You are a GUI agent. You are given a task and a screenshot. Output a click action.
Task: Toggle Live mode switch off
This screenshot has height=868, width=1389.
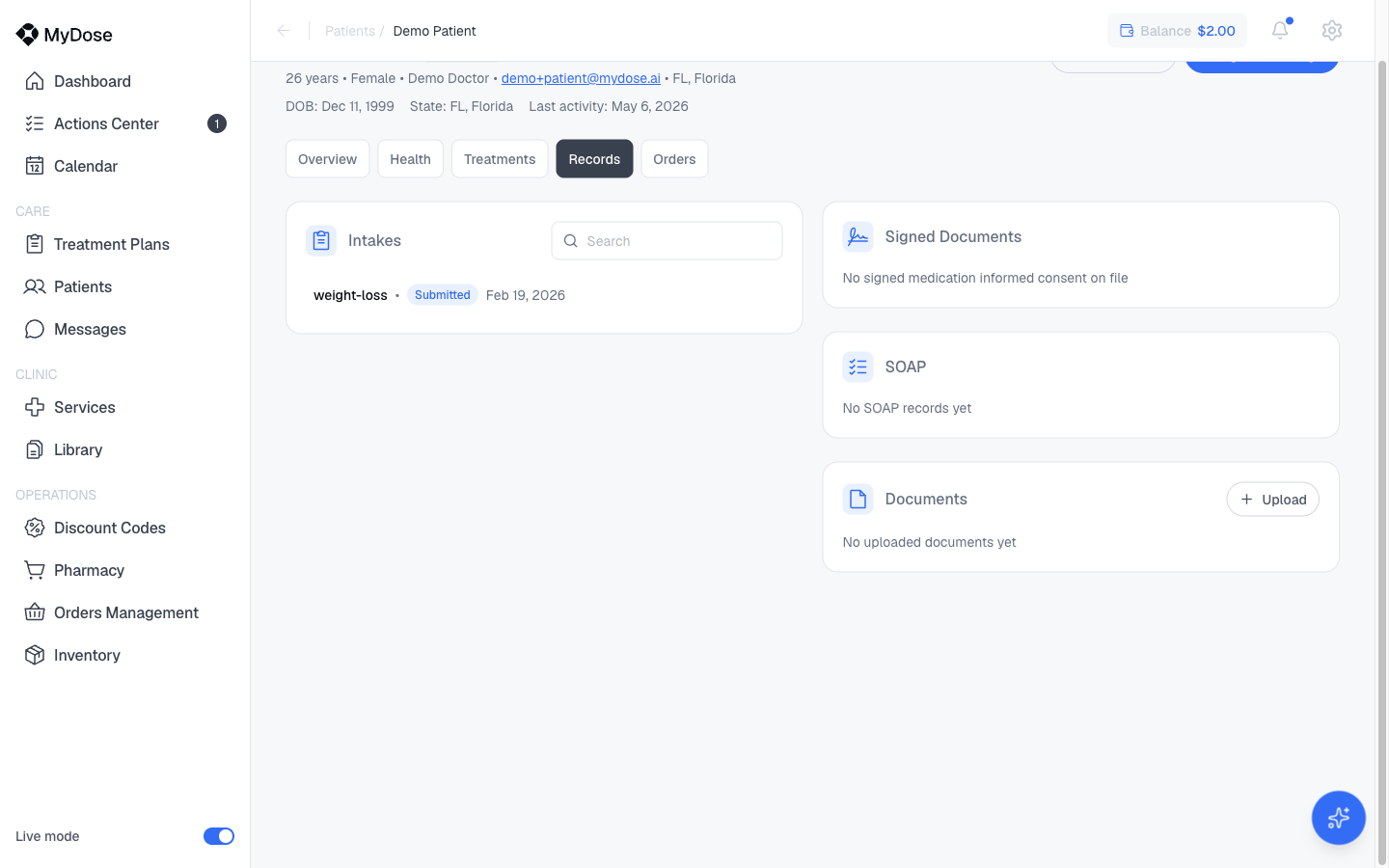point(219,836)
